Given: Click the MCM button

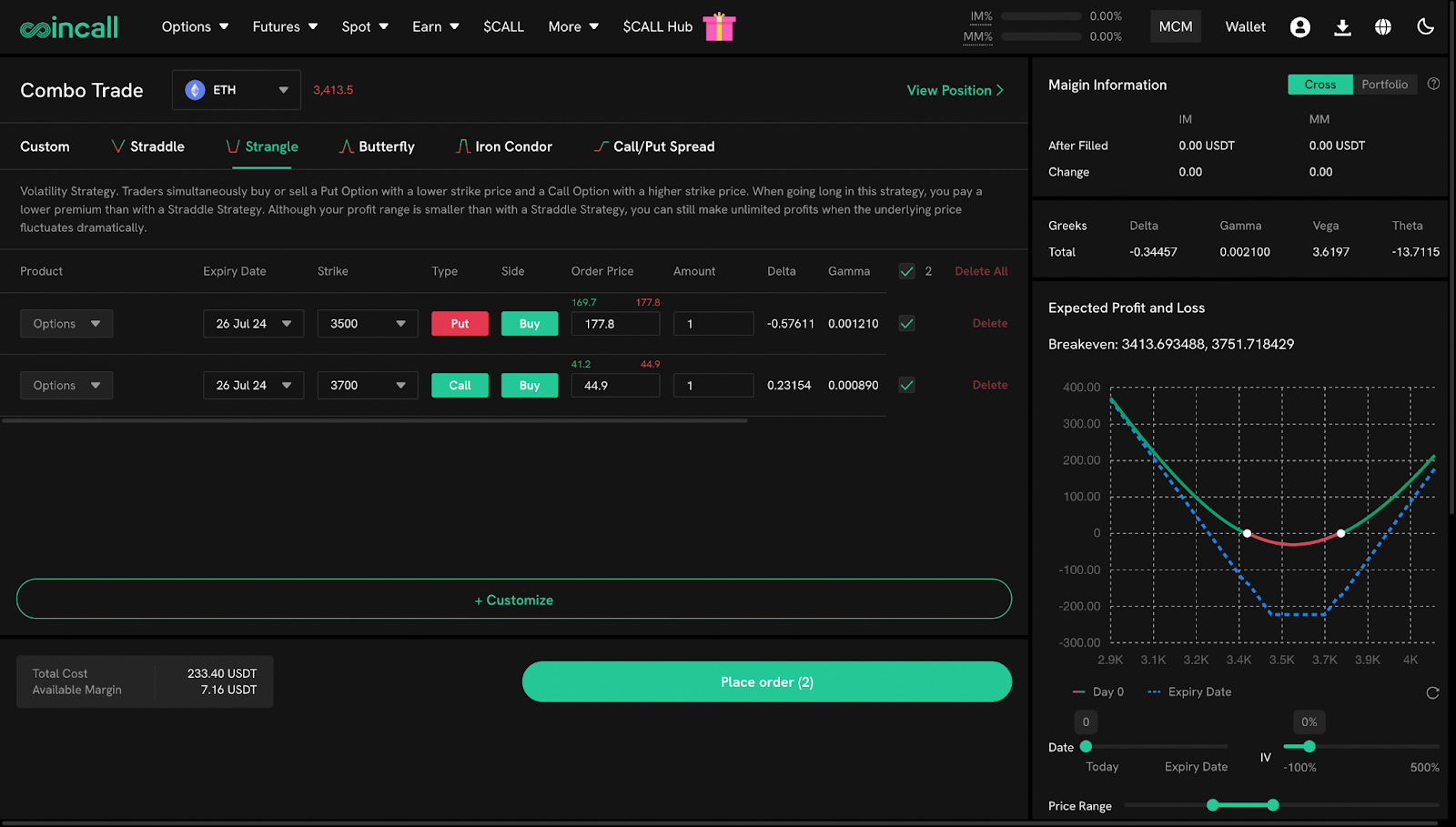Looking at the screenshot, I should [x=1176, y=26].
